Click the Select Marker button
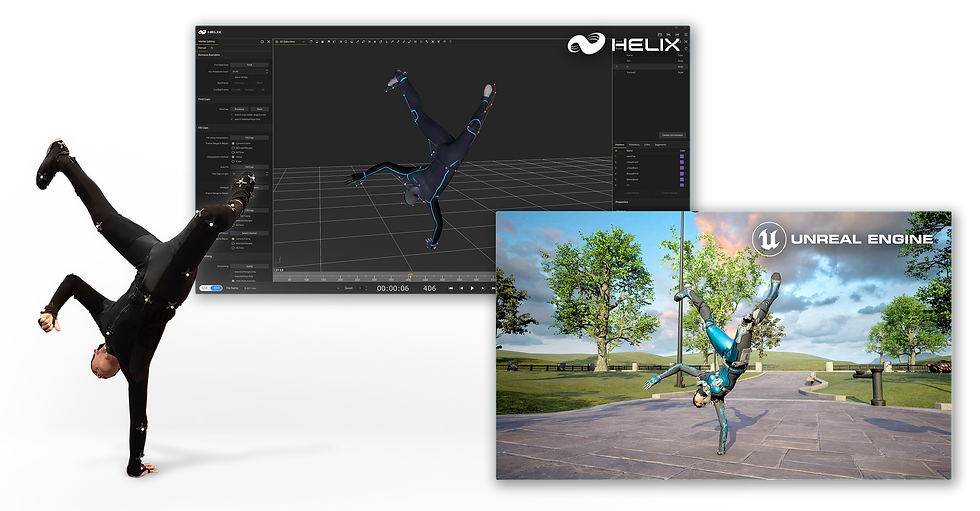This screenshot has height=511, width=980. [249, 233]
